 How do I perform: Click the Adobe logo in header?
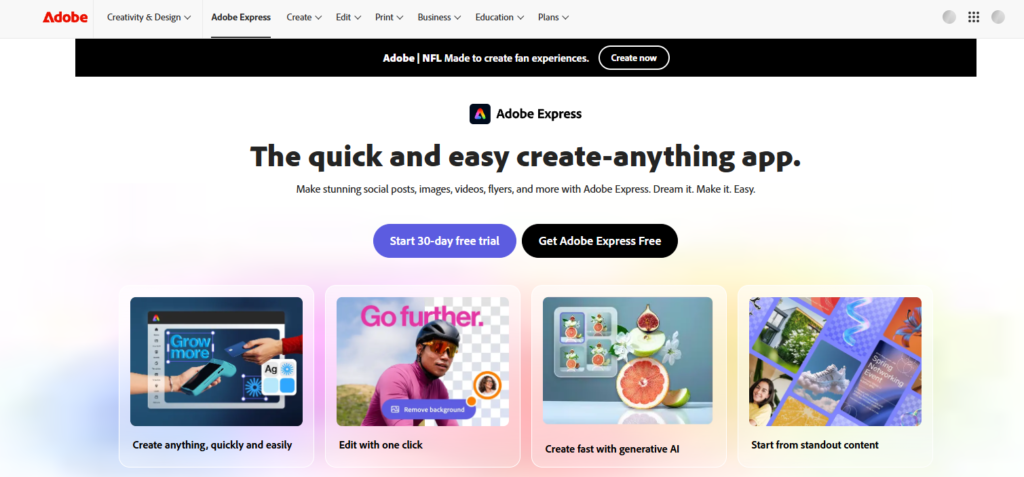point(65,18)
